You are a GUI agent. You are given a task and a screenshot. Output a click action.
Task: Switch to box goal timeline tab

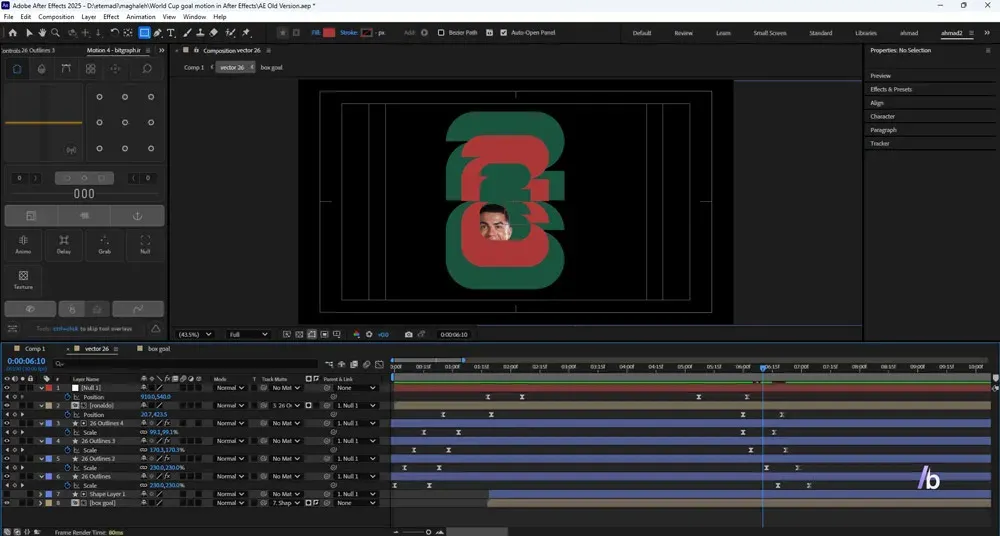pos(159,349)
